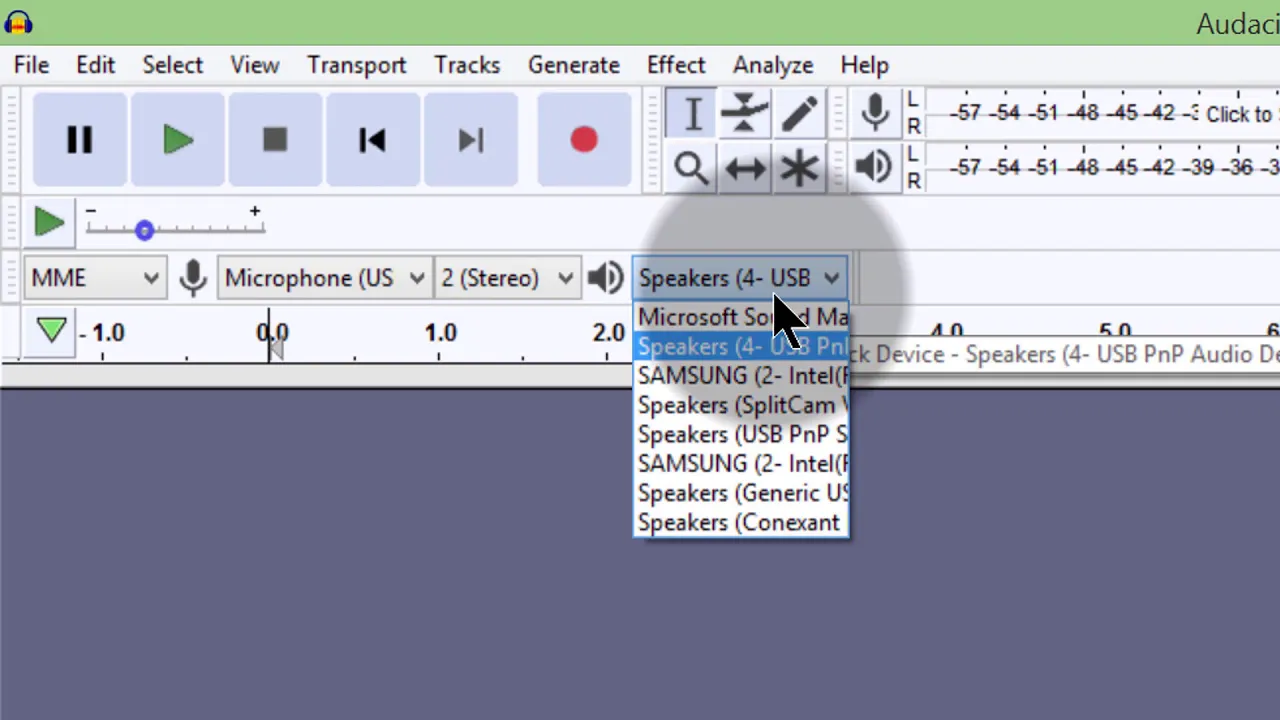Click timeline ruler at 5.0 seconds
1280x720 pixels.
click(1115, 333)
